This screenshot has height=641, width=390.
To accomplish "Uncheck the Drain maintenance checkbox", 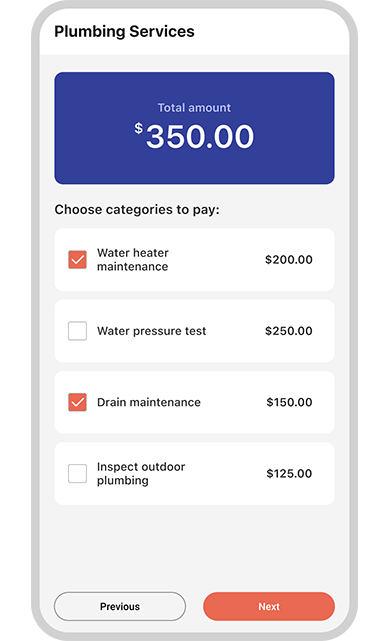I will coord(77,402).
